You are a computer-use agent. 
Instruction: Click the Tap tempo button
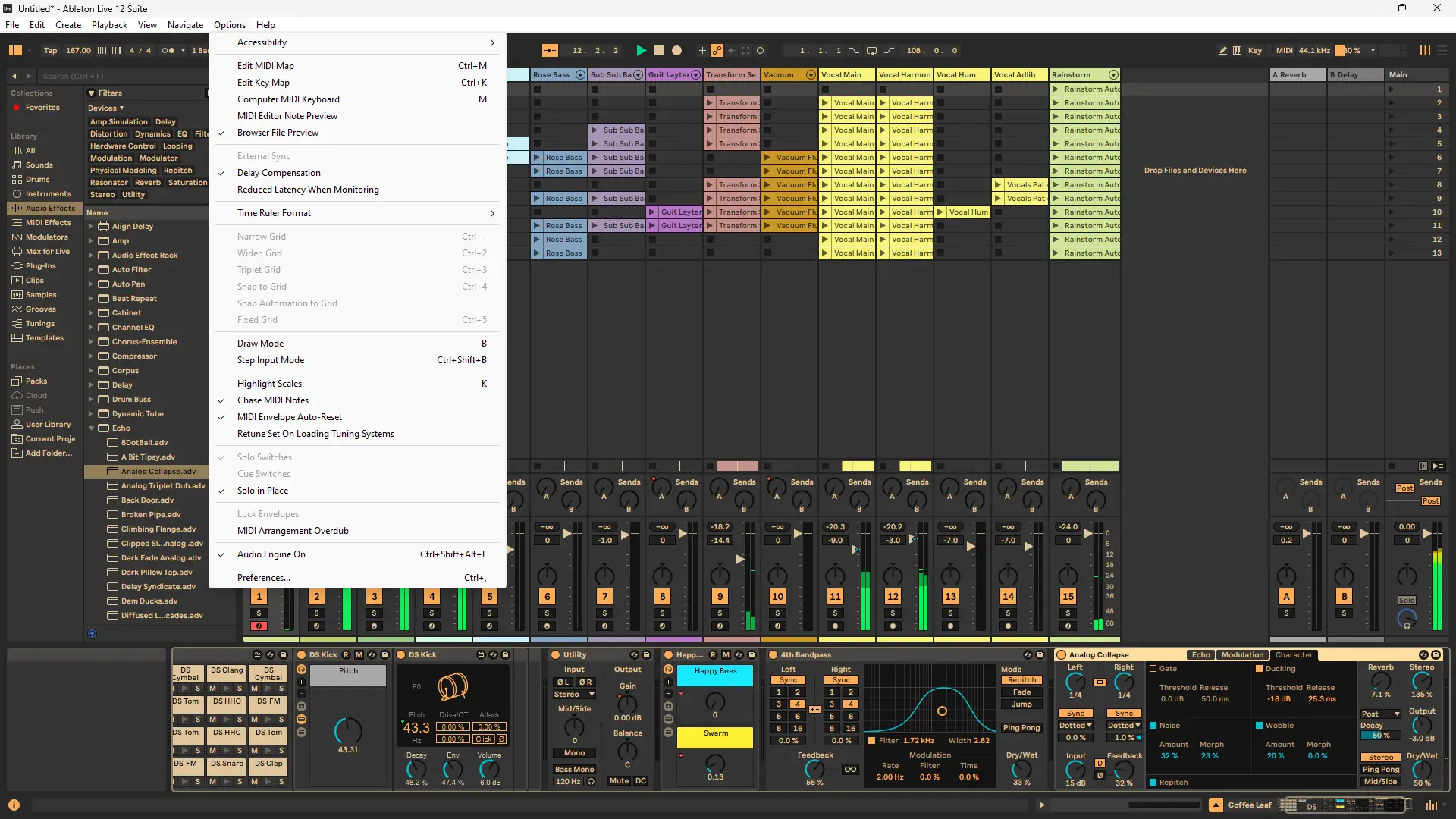[x=50, y=51]
